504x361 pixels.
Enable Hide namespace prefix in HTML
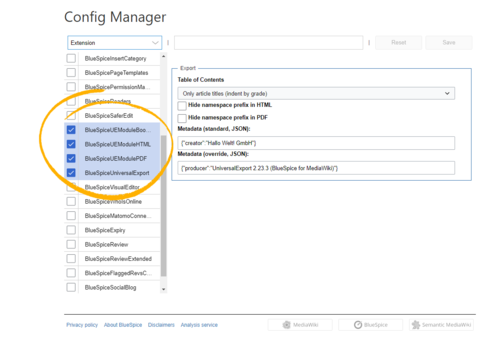pyautogui.click(x=182, y=106)
